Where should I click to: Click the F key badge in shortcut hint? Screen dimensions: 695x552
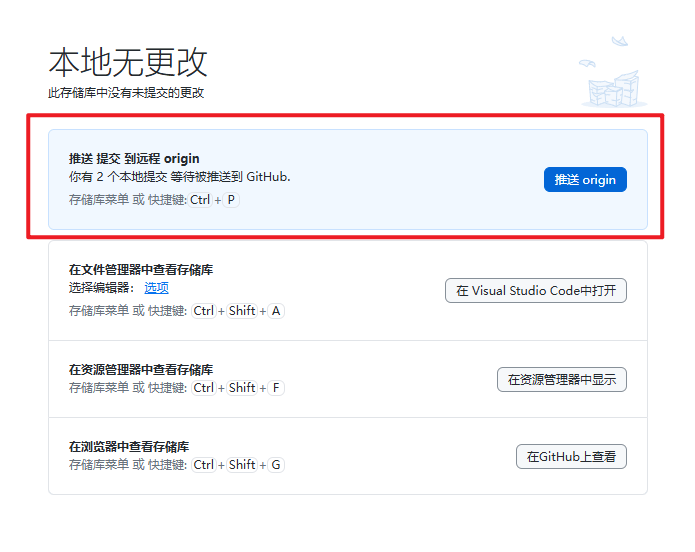pyautogui.click(x=276, y=388)
